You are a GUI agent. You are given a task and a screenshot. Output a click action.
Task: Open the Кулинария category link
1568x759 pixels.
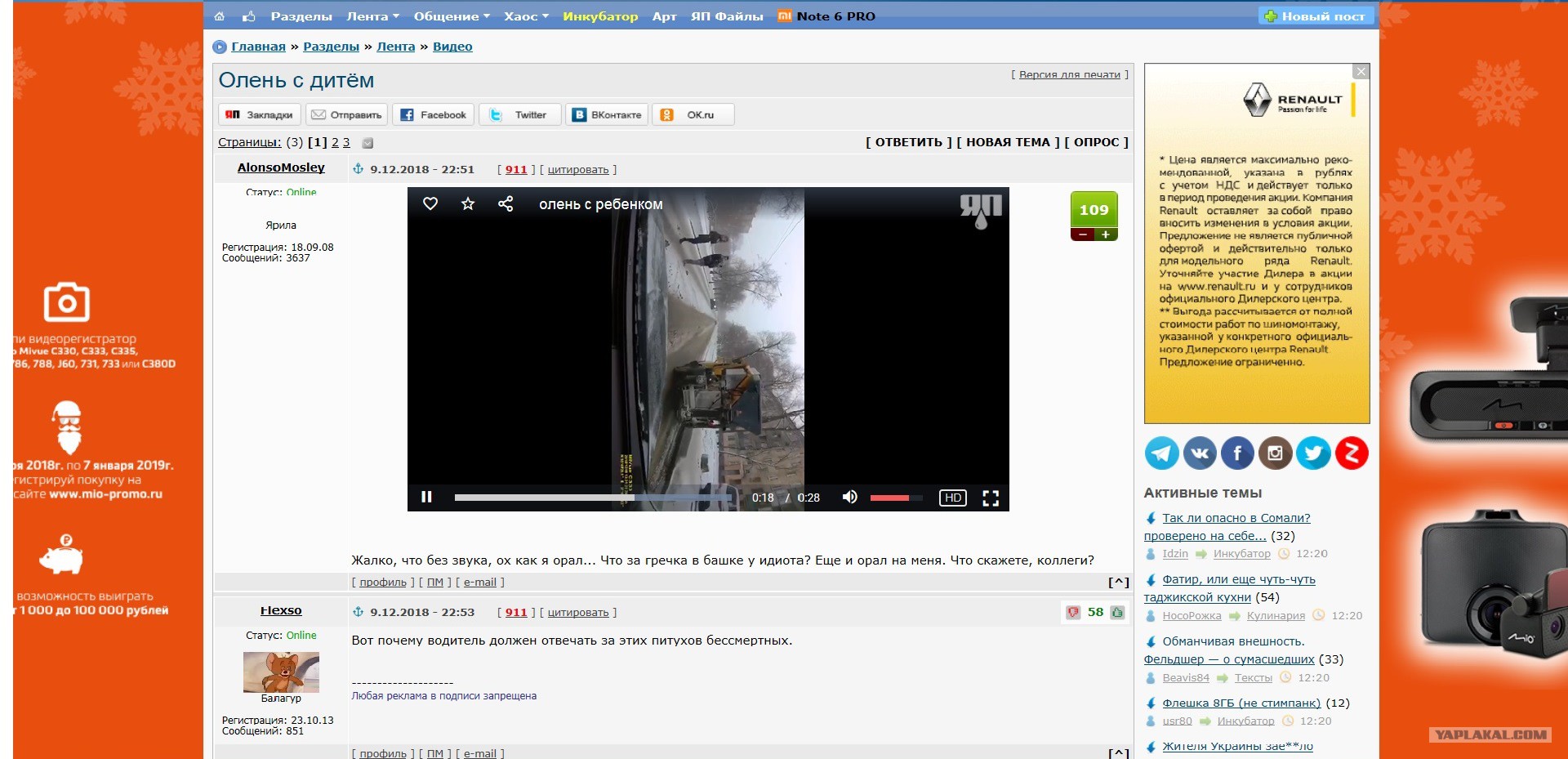click(x=1276, y=616)
